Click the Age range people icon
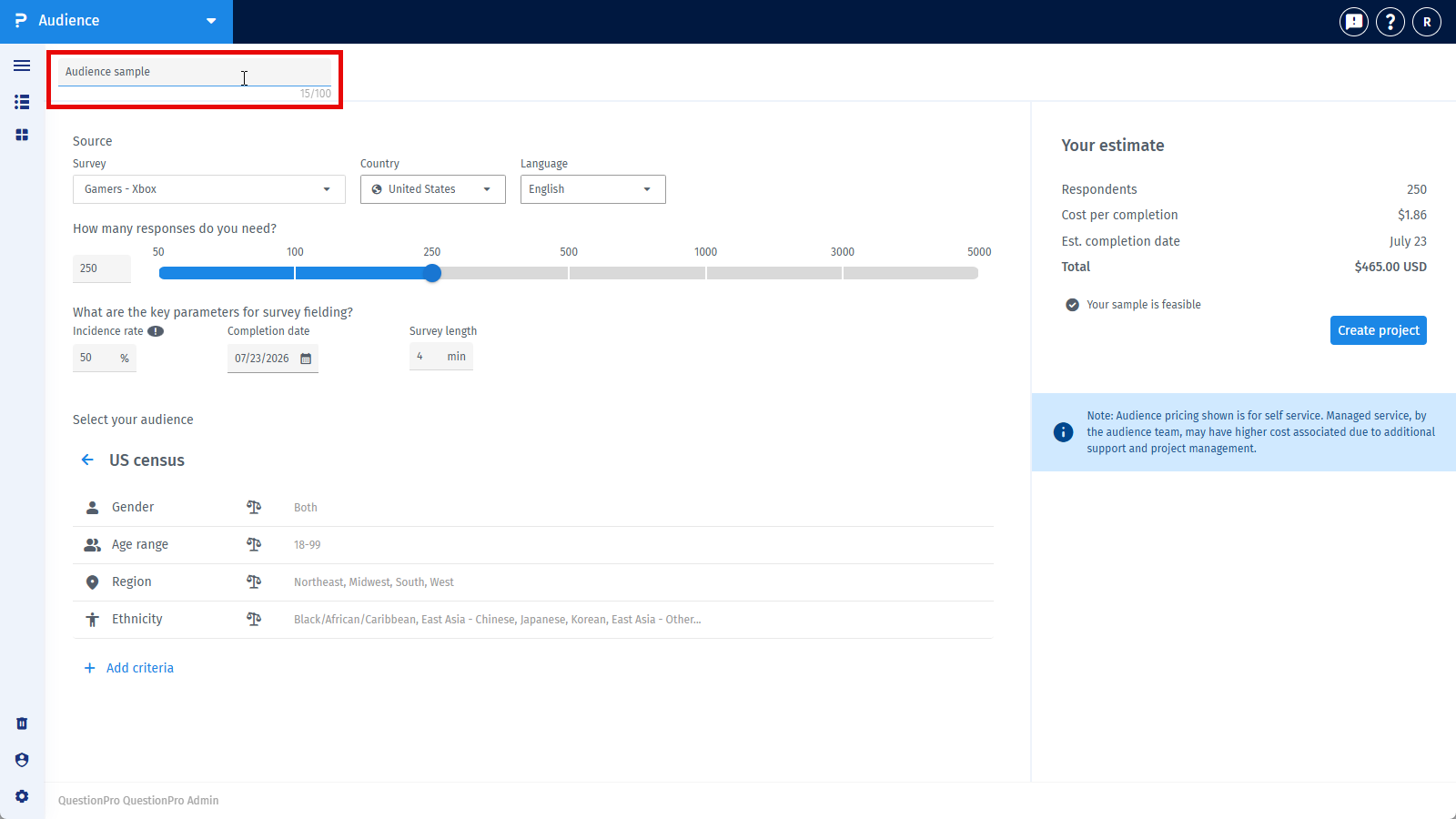The image size is (1456, 819). pos(92,544)
